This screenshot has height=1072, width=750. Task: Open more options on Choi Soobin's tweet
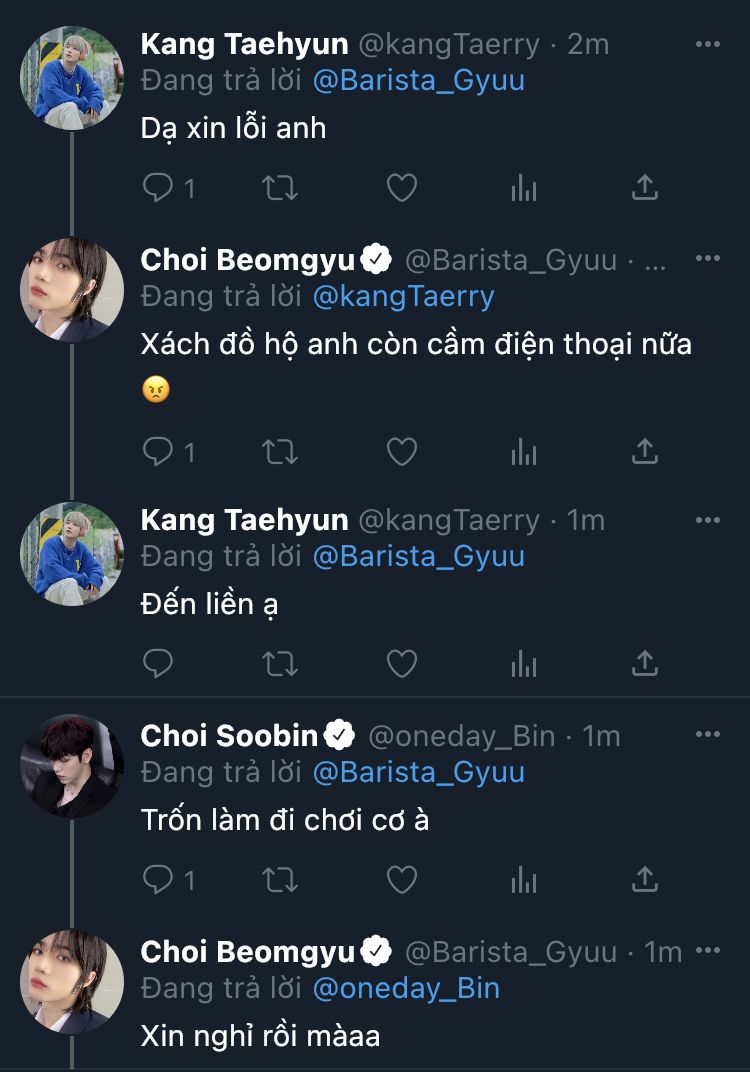[x=708, y=735]
